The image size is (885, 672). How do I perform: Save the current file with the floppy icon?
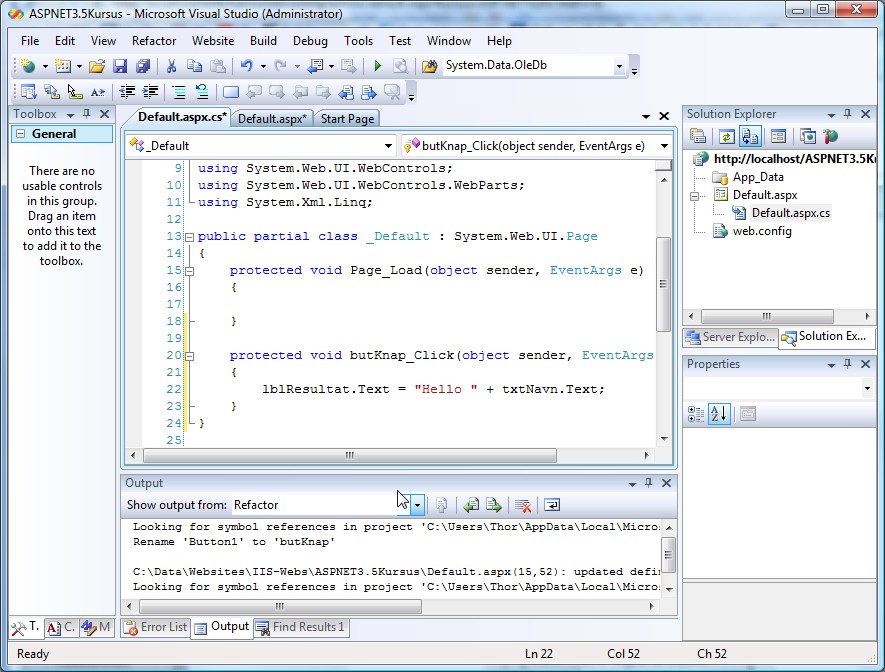(x=120, y=67)
